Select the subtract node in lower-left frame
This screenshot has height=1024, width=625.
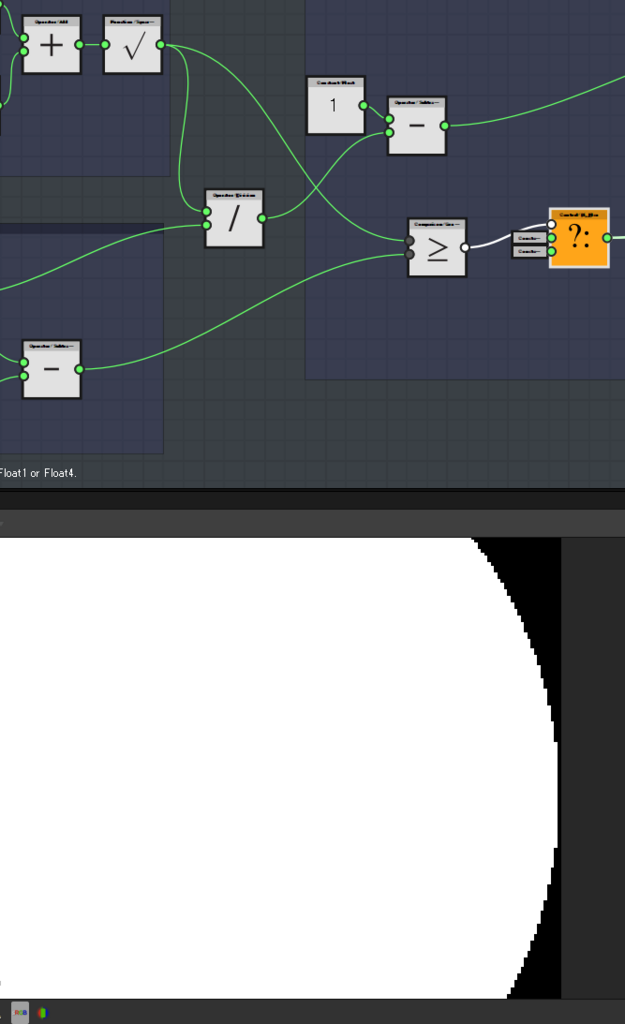pyautogui.click(x=52, y=370)
